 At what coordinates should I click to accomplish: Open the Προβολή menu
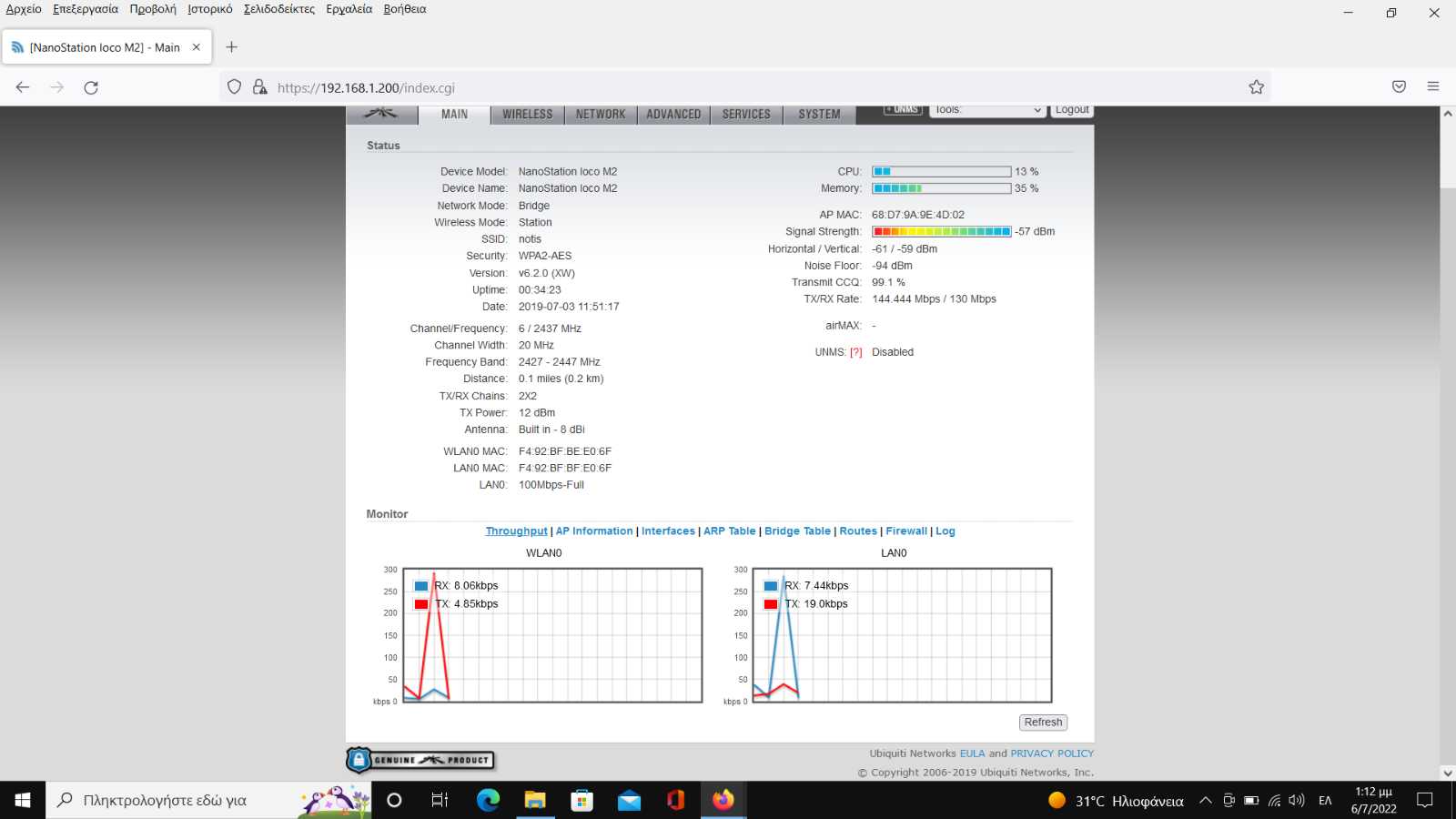pyautogui.click(x=153, y=9)
